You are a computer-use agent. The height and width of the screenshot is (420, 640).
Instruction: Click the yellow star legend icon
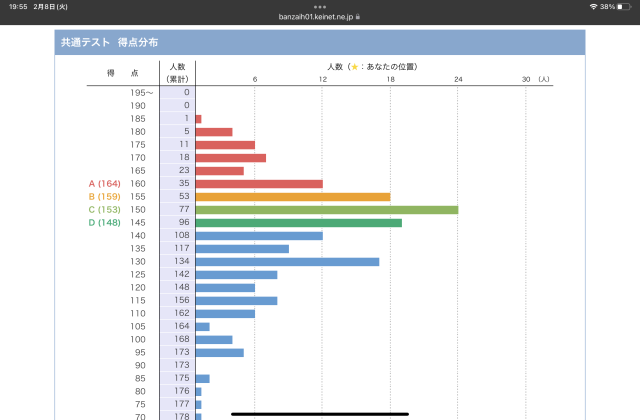tap(355, 67)
